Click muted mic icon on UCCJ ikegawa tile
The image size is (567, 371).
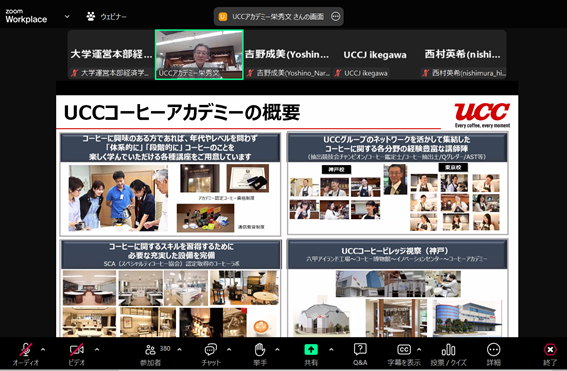[x=338, y=73]
